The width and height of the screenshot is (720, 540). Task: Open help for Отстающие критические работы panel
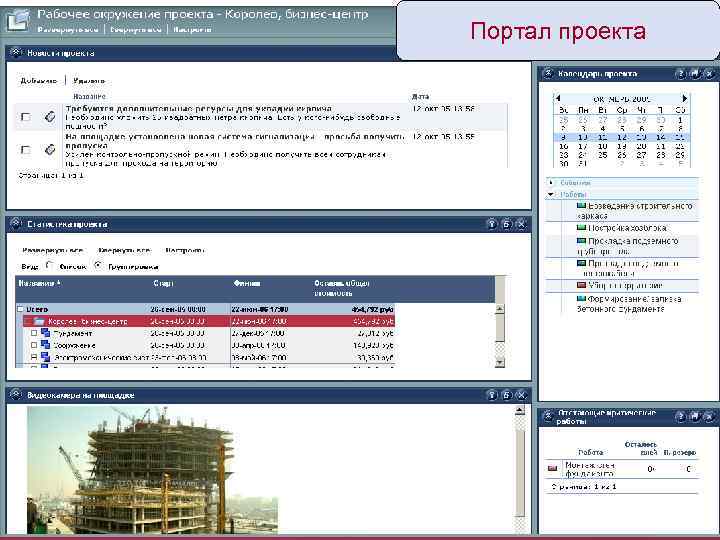(681, 416)
